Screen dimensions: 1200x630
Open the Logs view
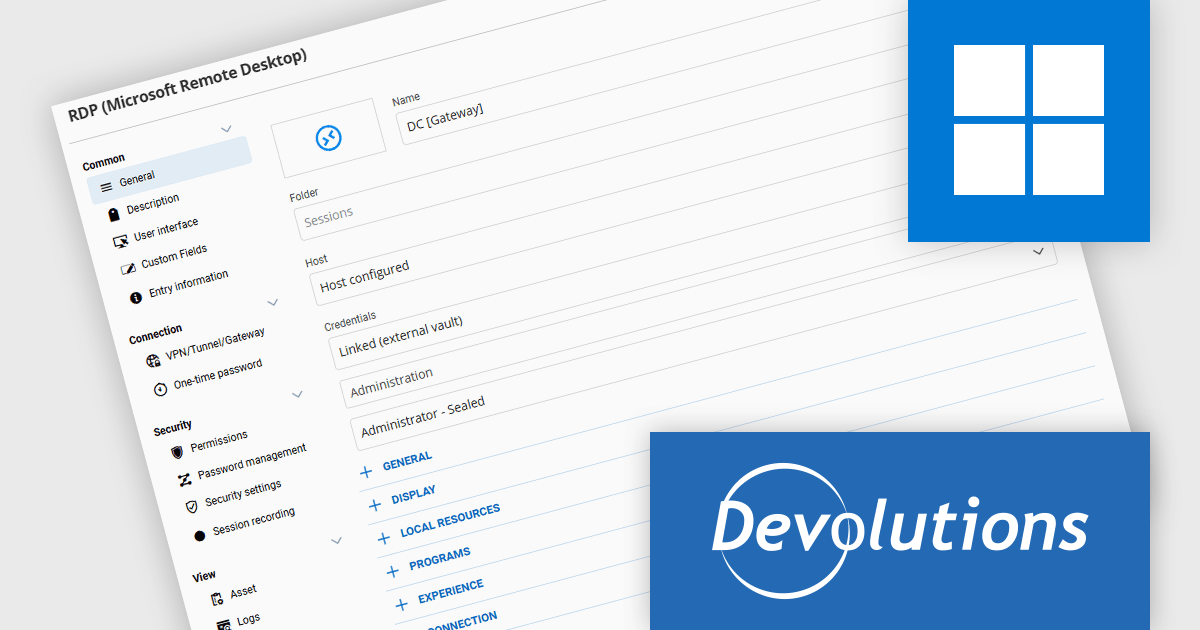pyautogui.click(x=249, y=619)
